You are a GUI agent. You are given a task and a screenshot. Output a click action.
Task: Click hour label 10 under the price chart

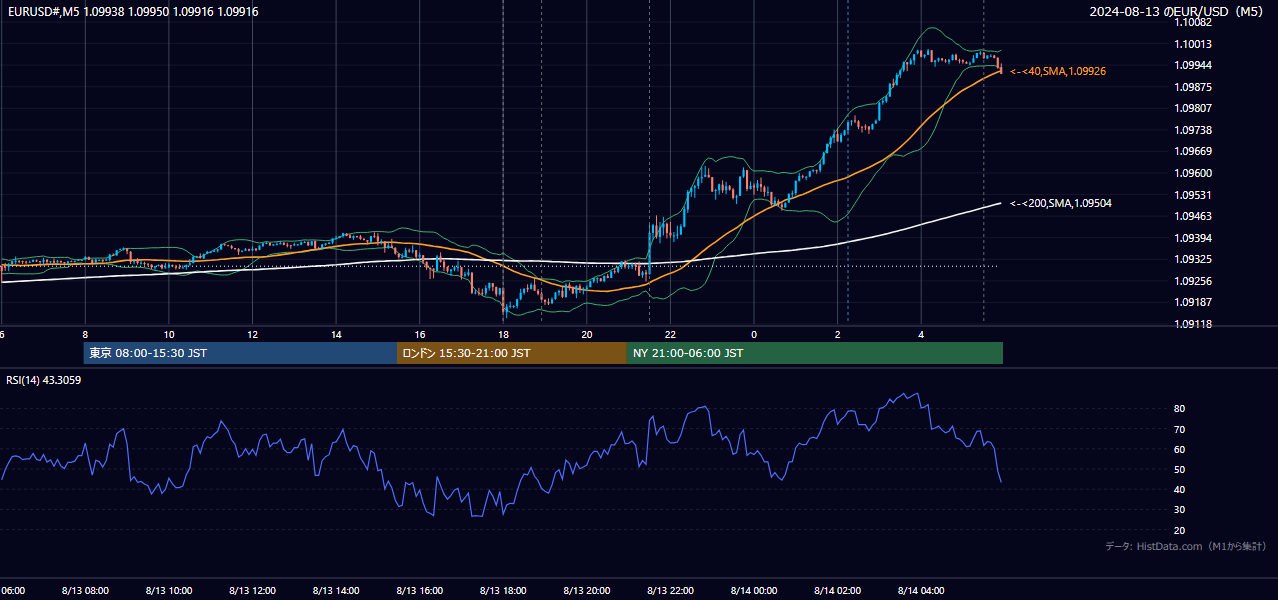[169, 335]
